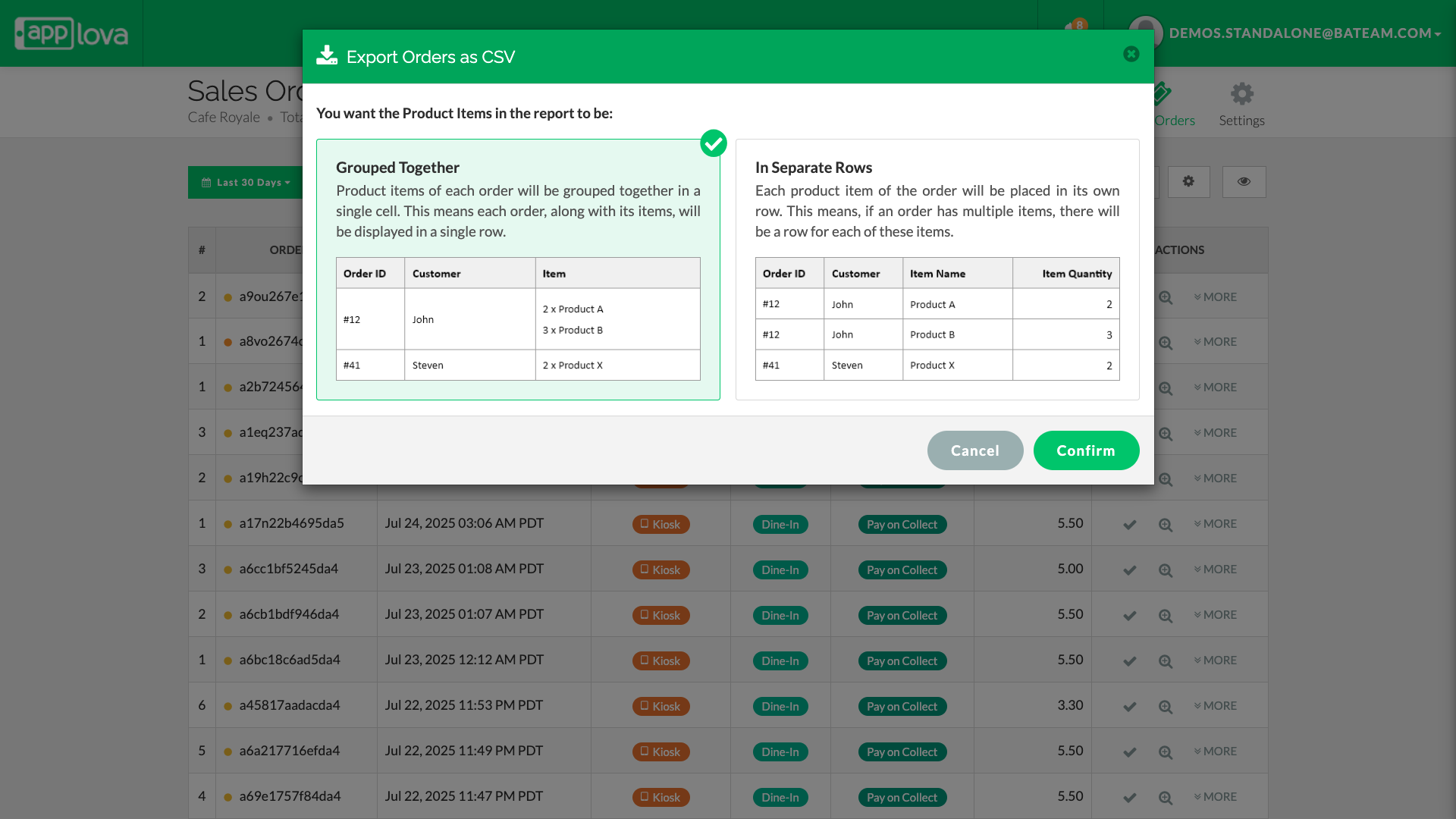
Task: Toggle the eye visibility button
Action: click(1244, 182)
